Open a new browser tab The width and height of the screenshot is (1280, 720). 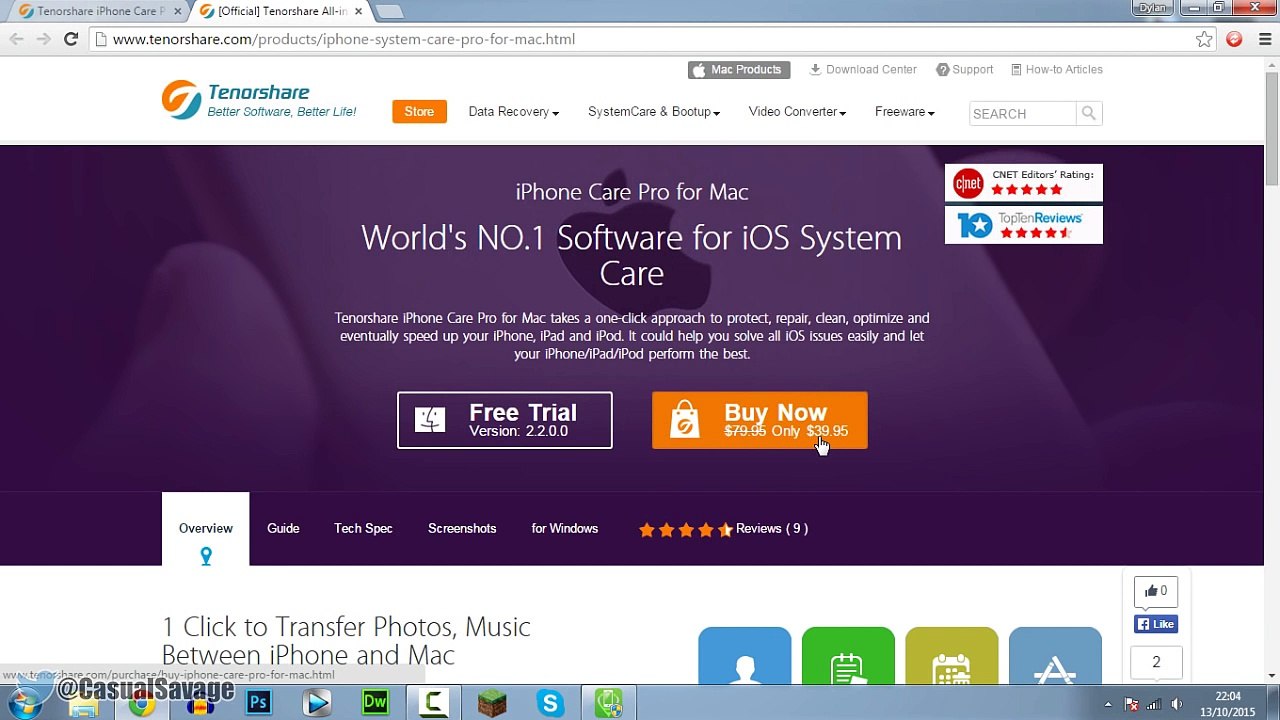[389, 11]
